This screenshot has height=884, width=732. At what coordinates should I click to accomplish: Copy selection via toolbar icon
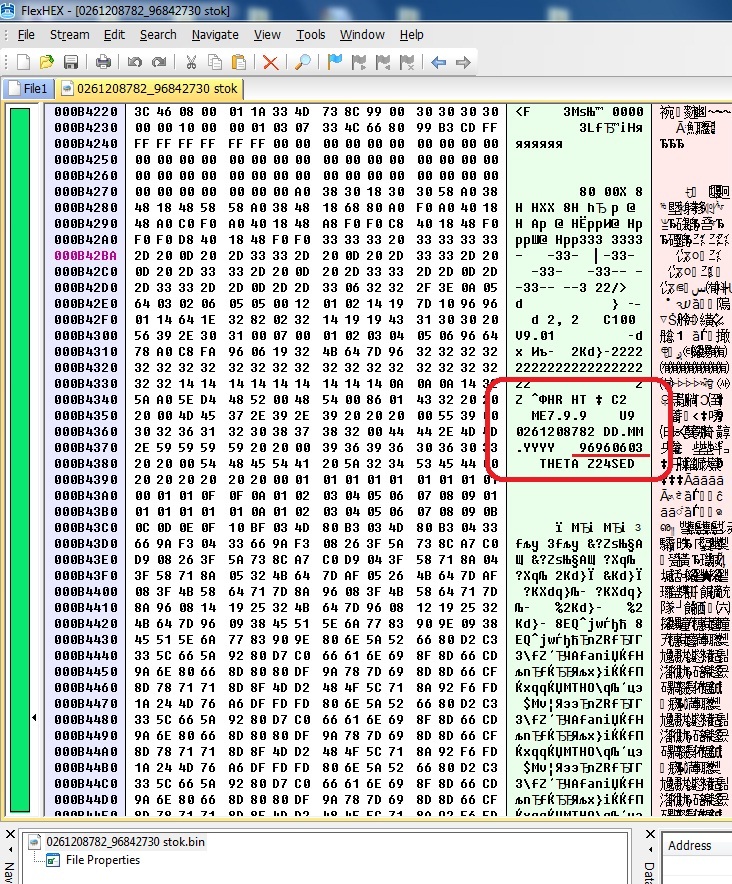(x=215, y=62)
